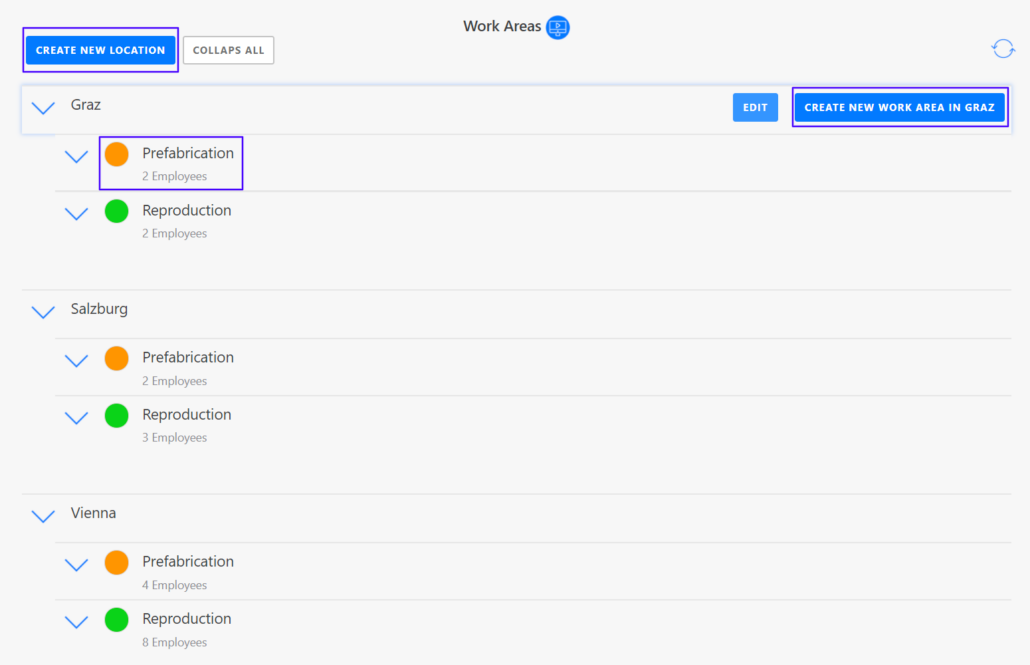Expand Reproduction work area in Salzburg

pyautogui.click(x=77, y=417)
